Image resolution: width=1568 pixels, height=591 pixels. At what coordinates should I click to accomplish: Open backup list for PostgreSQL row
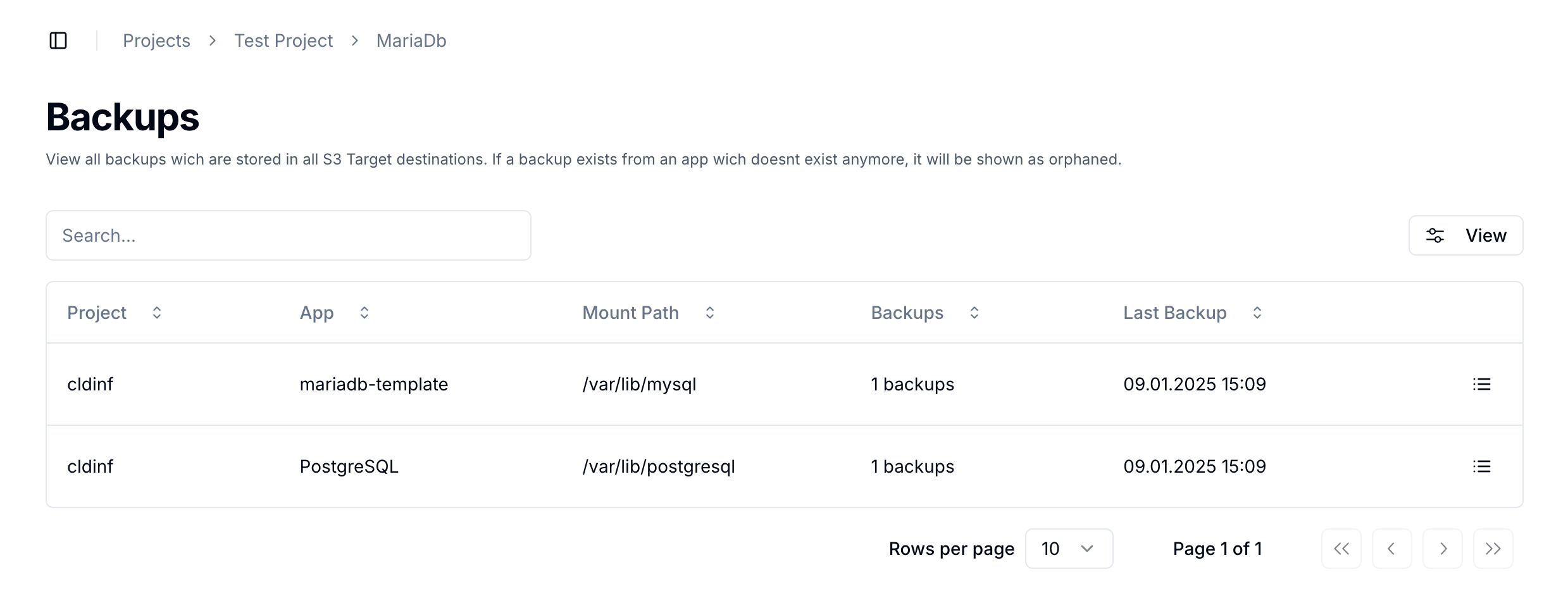1481,466
